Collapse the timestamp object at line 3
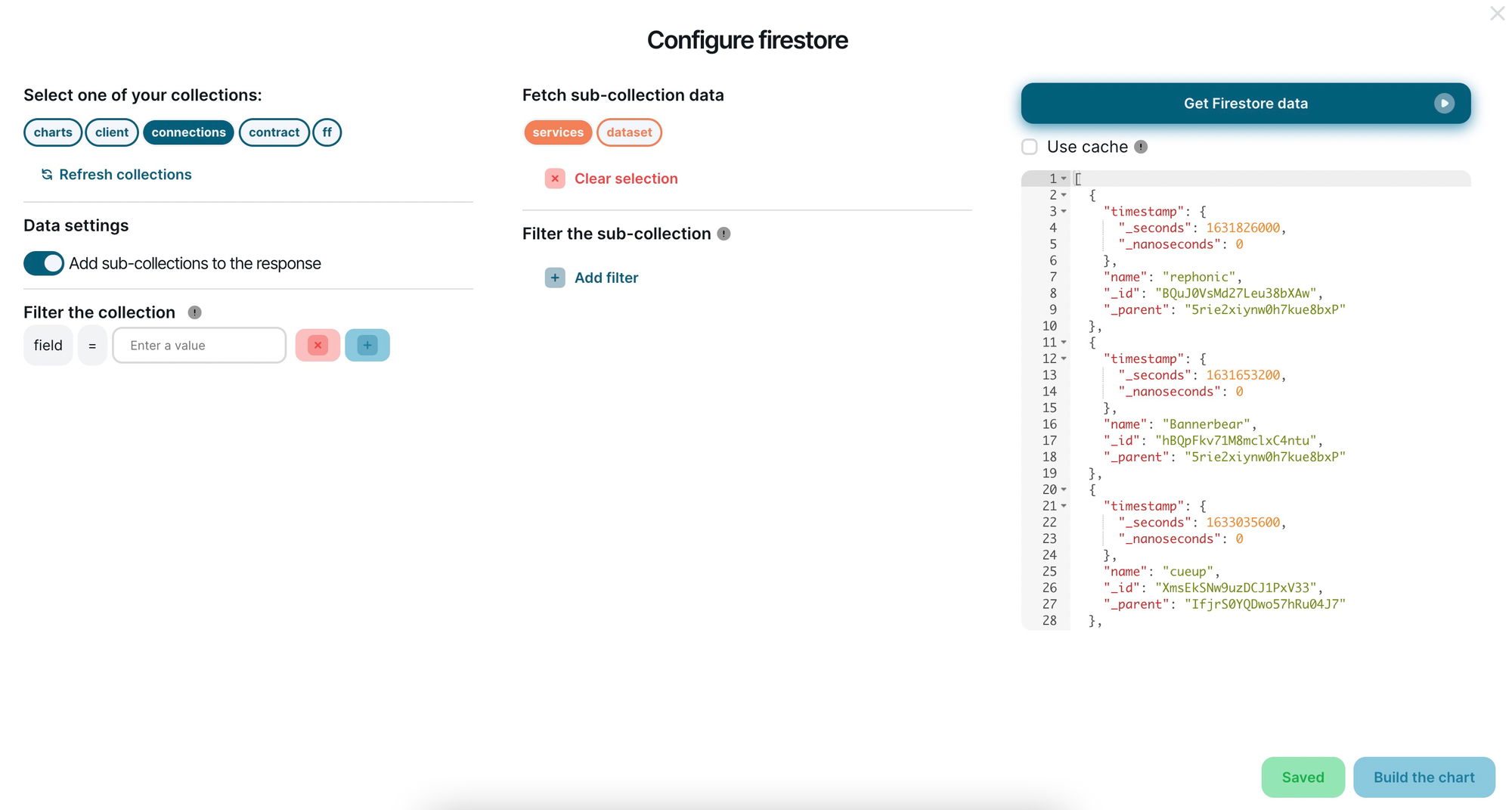Image resolution: width=1512 pixels, height=810 pixels. 1064,212
